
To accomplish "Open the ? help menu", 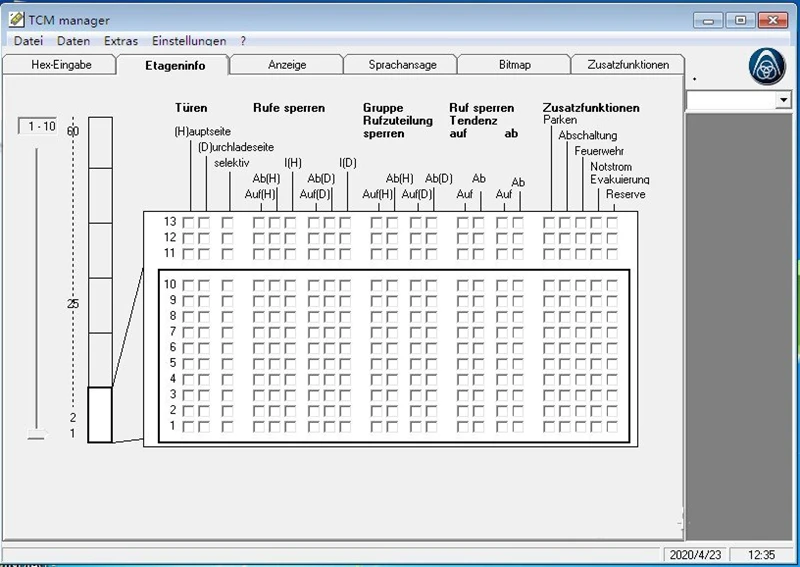I will [x=243, y=41].
